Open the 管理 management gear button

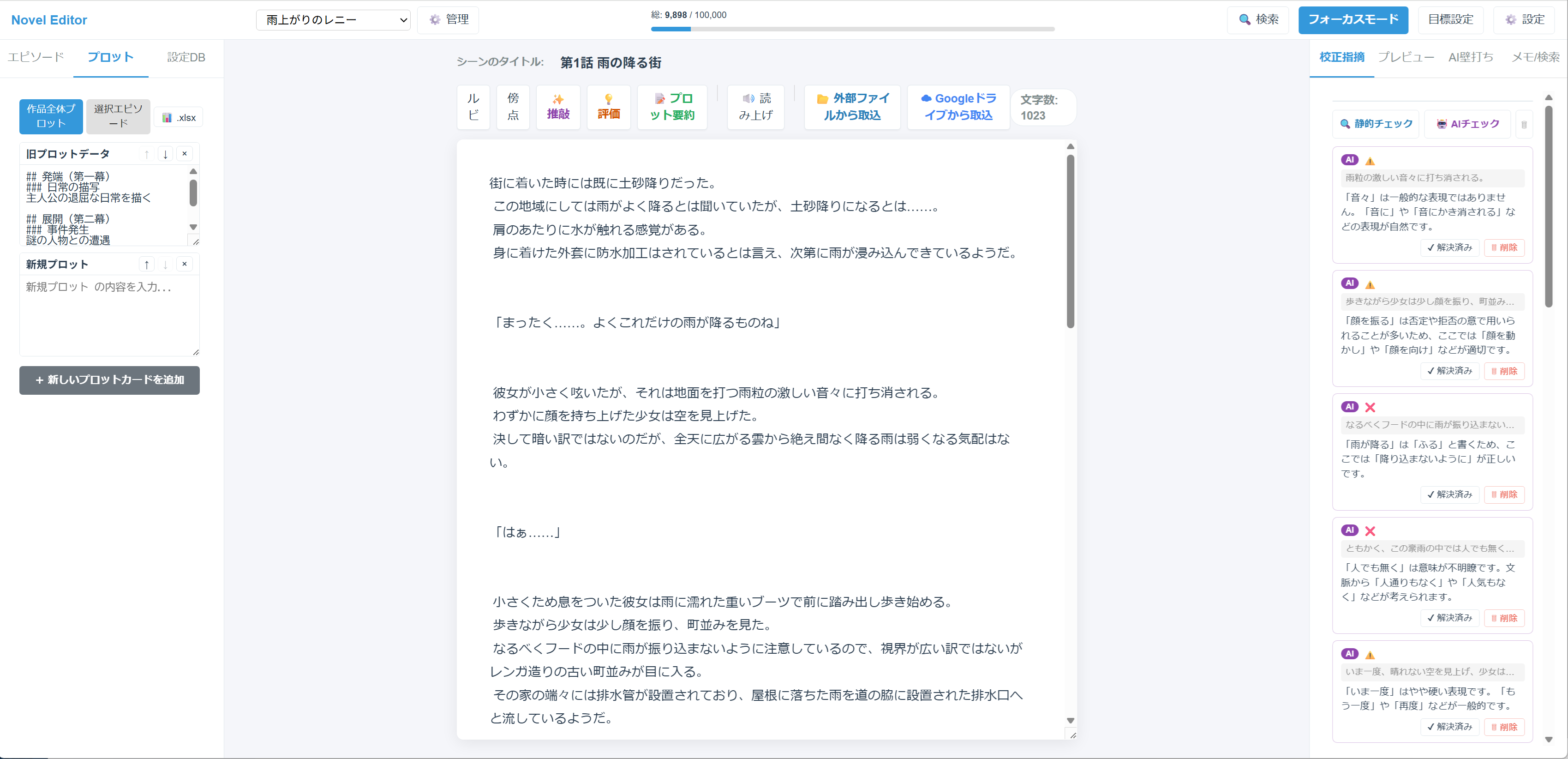coord(448,19)
